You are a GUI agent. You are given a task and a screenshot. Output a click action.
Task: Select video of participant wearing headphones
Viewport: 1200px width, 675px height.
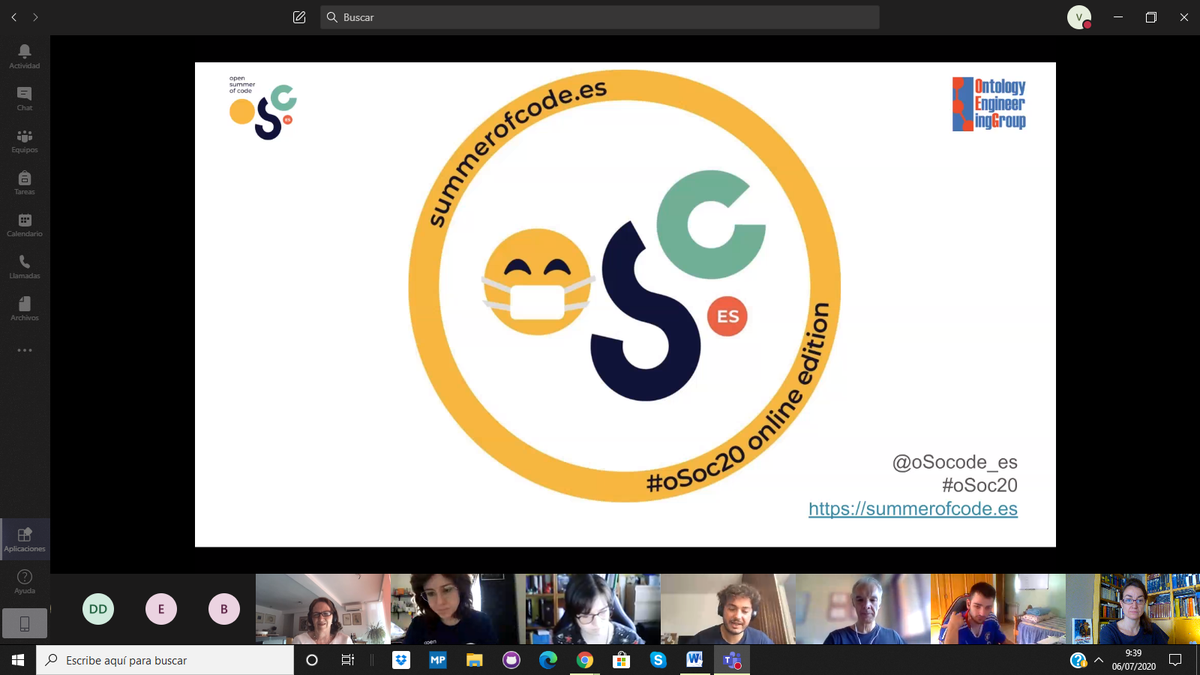coord(728,609)
